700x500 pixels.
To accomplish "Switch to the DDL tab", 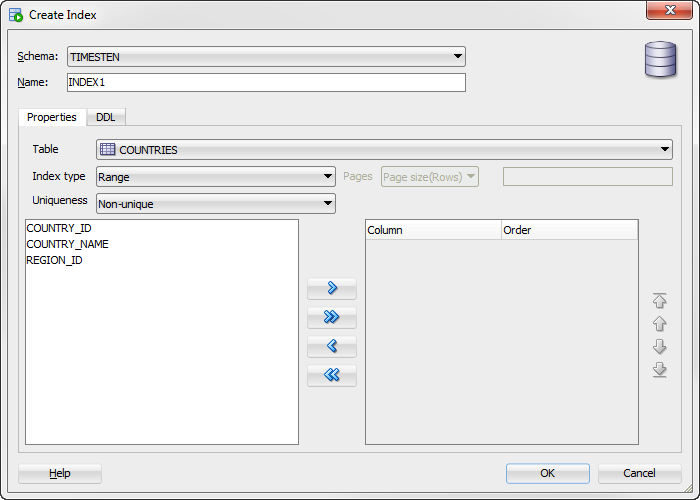I will (106, 117).
